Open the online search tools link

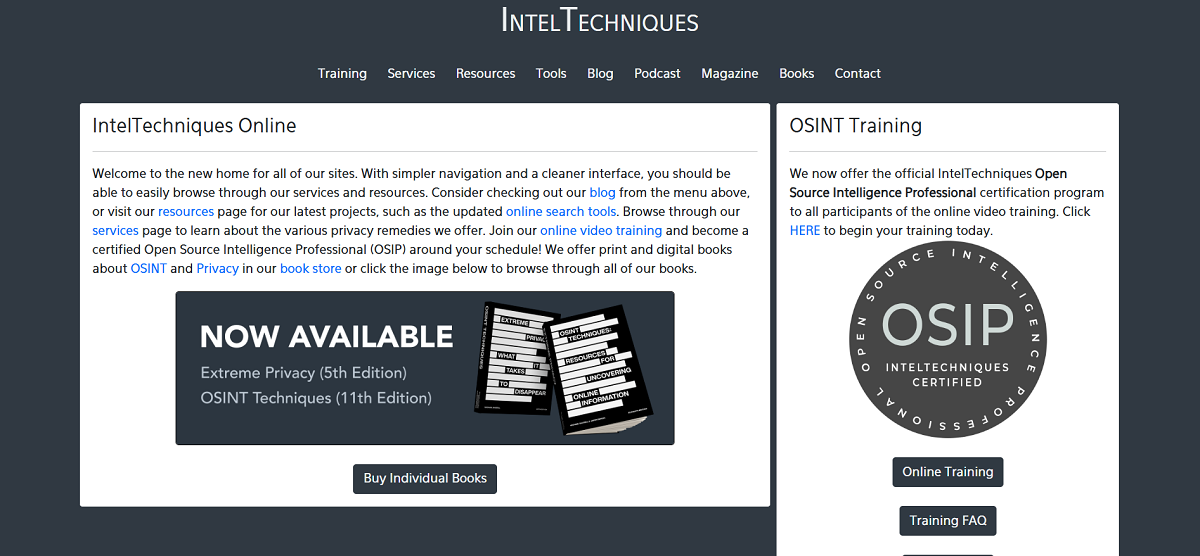(561, 211)
